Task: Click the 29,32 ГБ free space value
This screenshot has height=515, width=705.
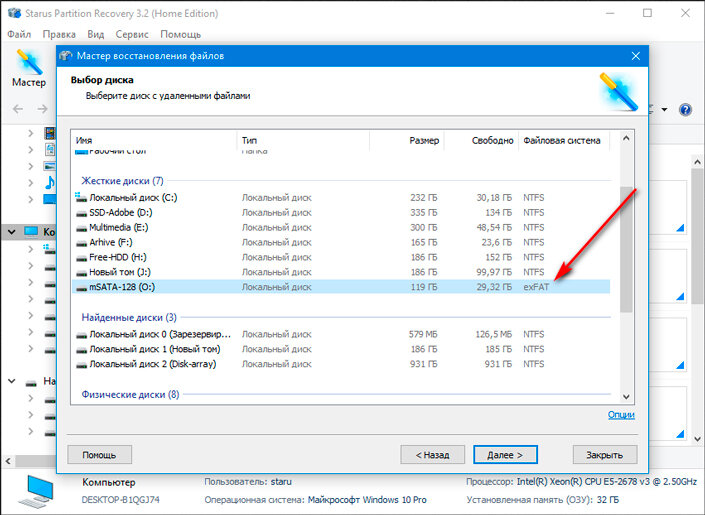Action: pyautogui.click(x=494, y=287)
